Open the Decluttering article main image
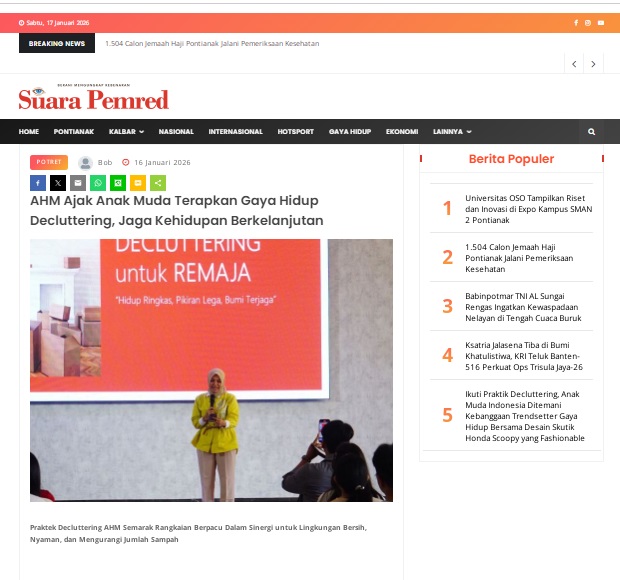Viewport: 620px width, 580px height. coord(211,370)
